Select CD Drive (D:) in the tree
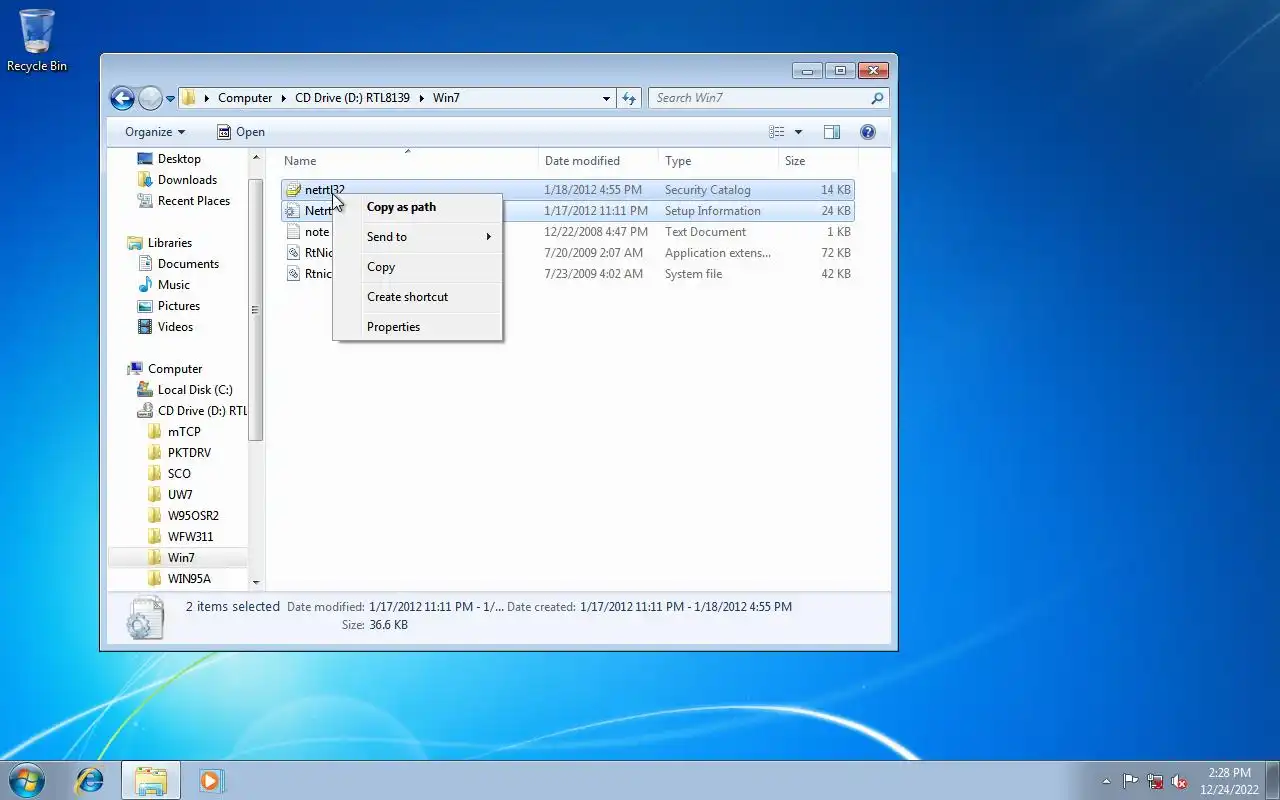Screen dimensions: 1280x800 tap(192, 411)
